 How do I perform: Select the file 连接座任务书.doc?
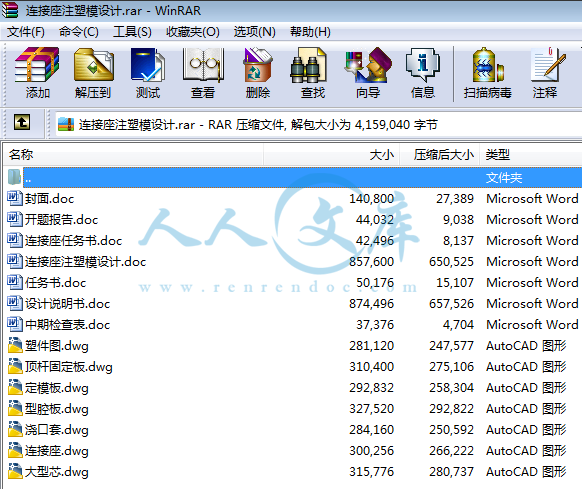point(73,241)
